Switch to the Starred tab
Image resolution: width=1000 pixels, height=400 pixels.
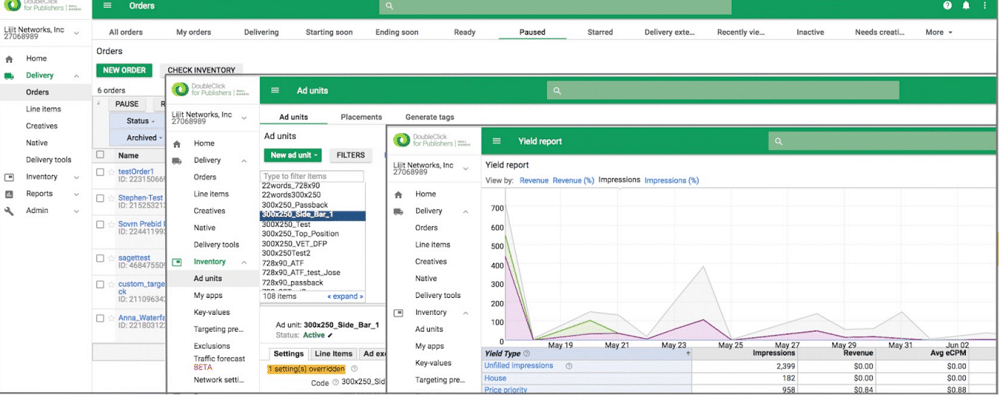click(600, 32)
